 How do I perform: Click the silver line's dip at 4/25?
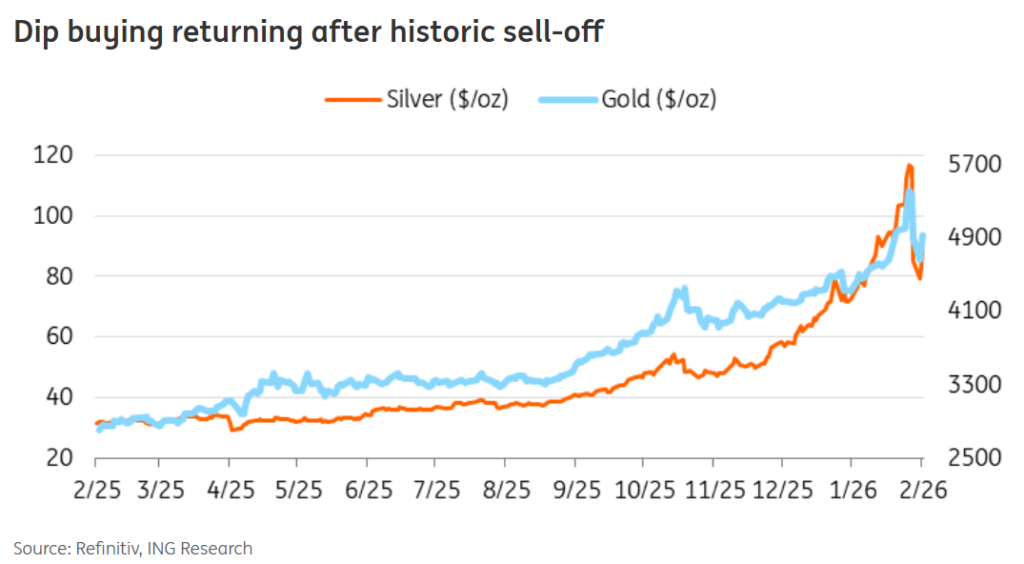(x=232, y=429)
